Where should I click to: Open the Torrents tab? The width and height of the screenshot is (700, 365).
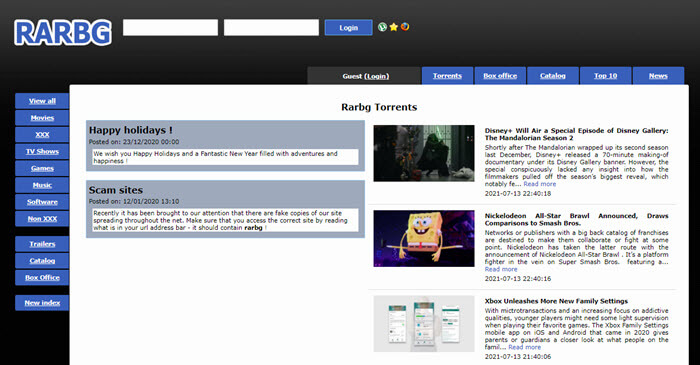point(447,76)
